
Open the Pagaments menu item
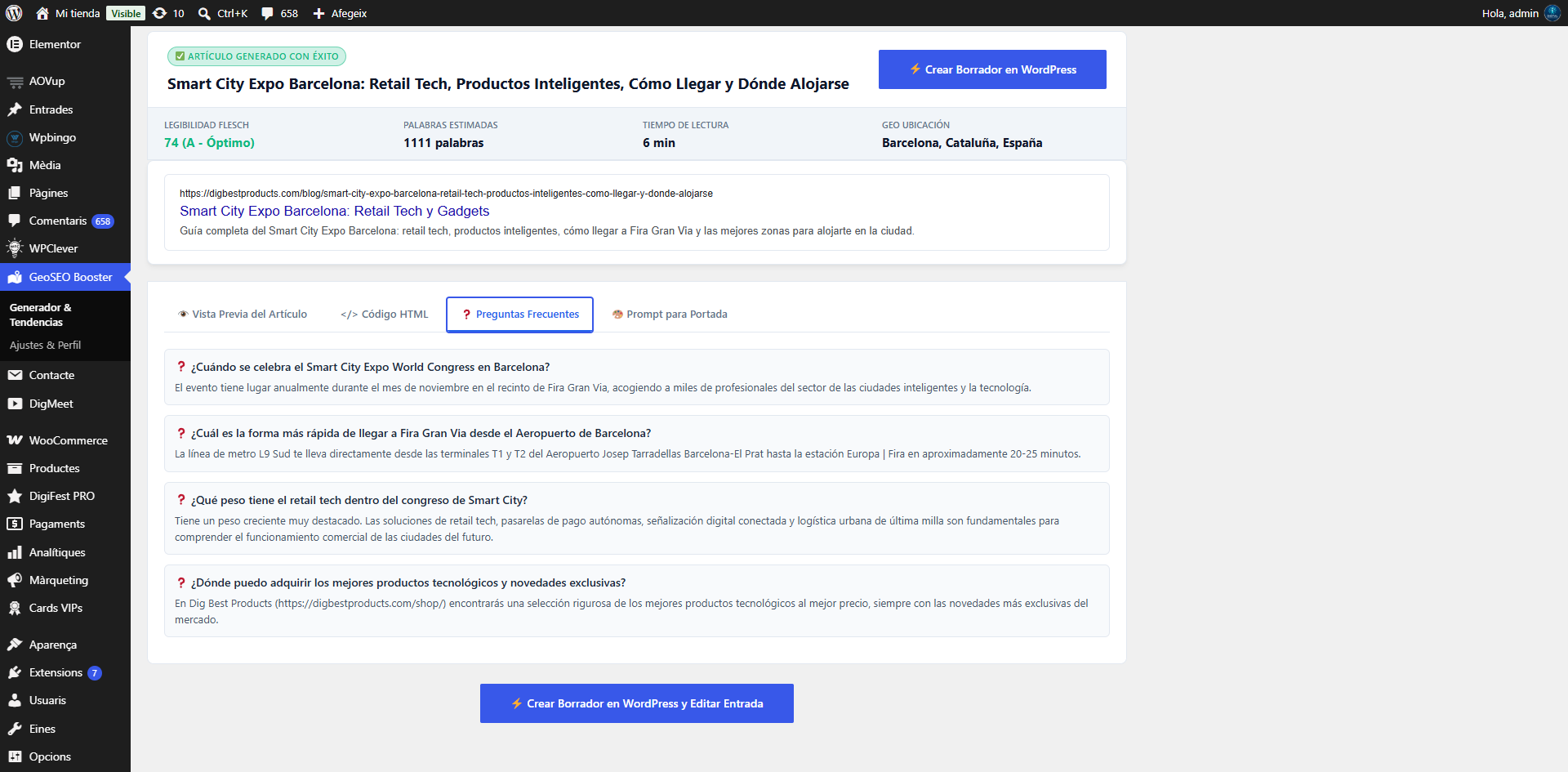(65, 524)
